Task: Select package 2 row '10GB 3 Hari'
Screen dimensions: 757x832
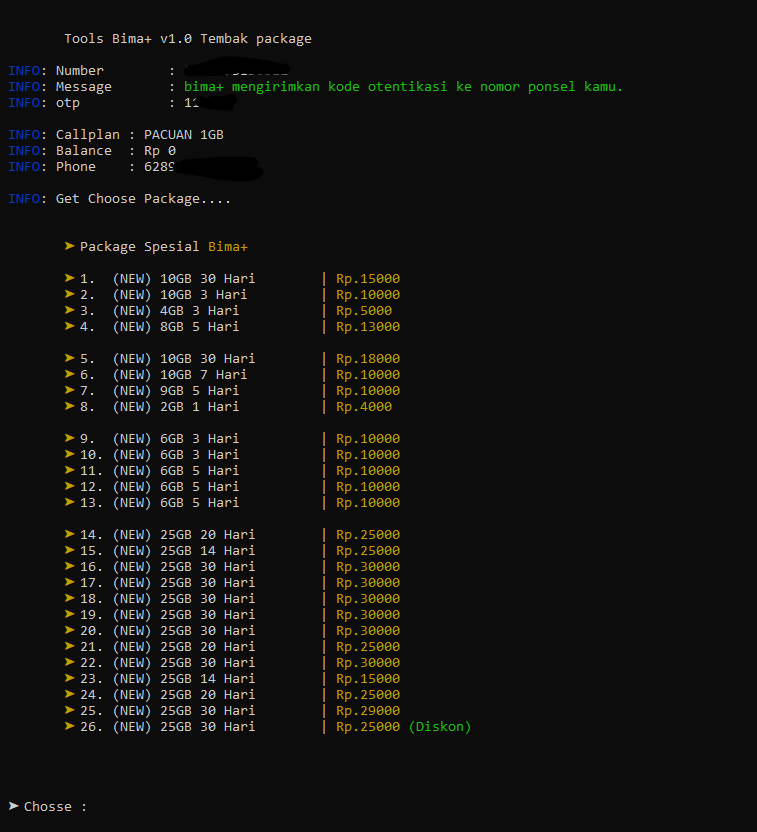Action: tap(232, 294)
